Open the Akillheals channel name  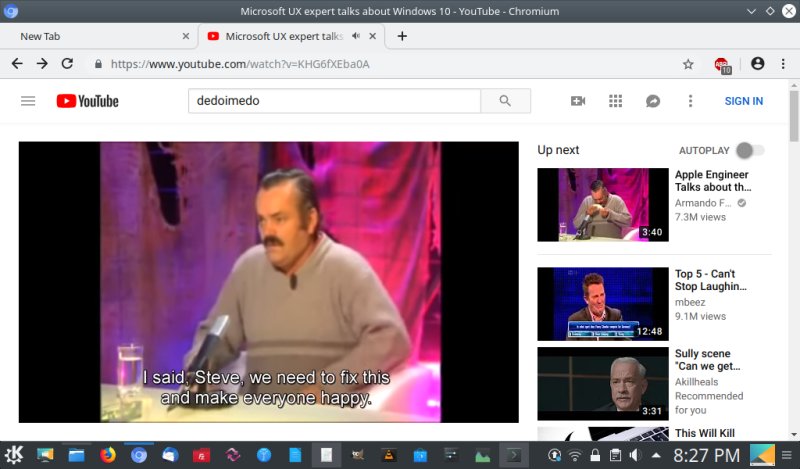[x=696, y=382]
